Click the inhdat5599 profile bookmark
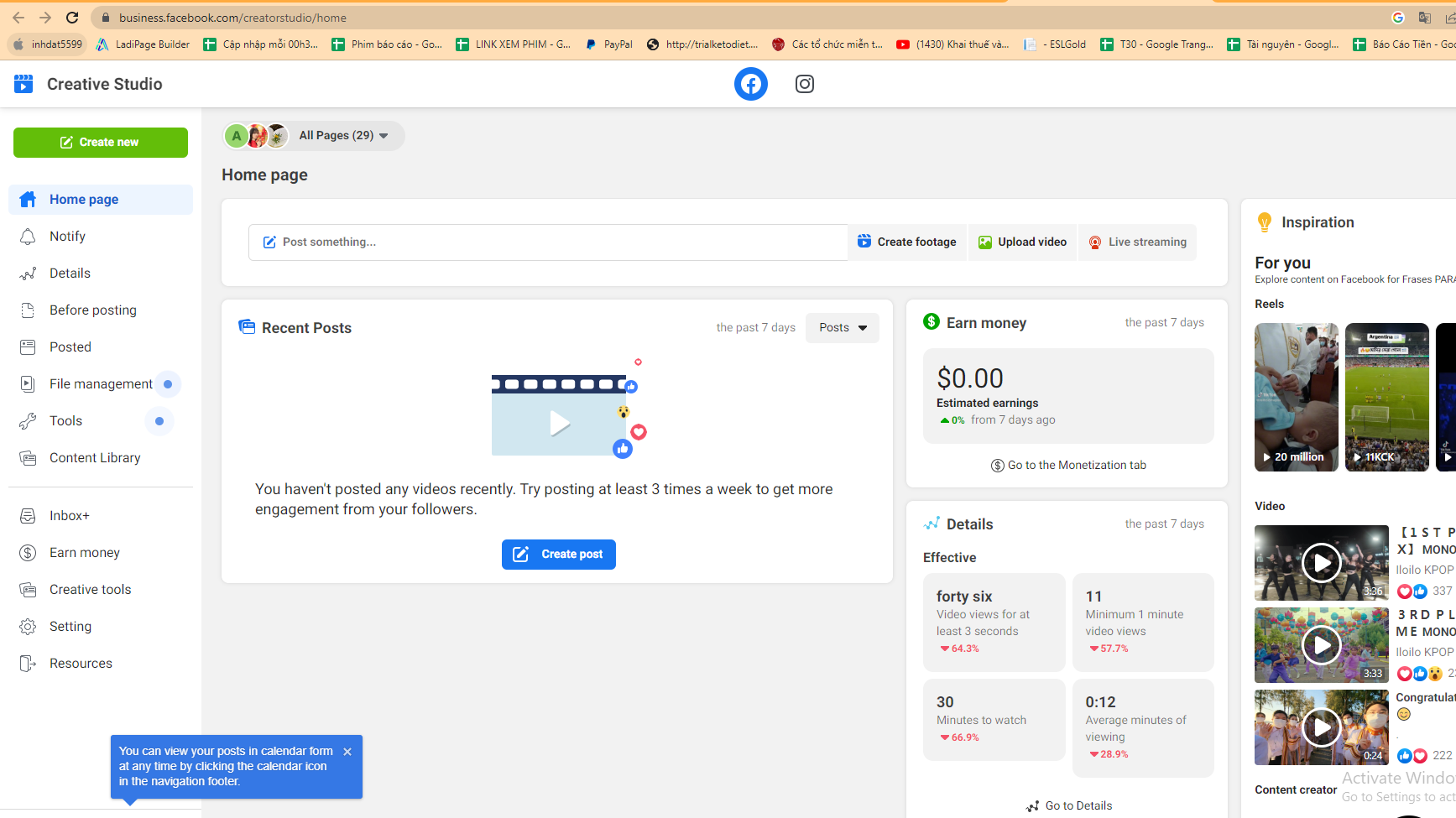The image size is (1456, 818). [47, 44]
